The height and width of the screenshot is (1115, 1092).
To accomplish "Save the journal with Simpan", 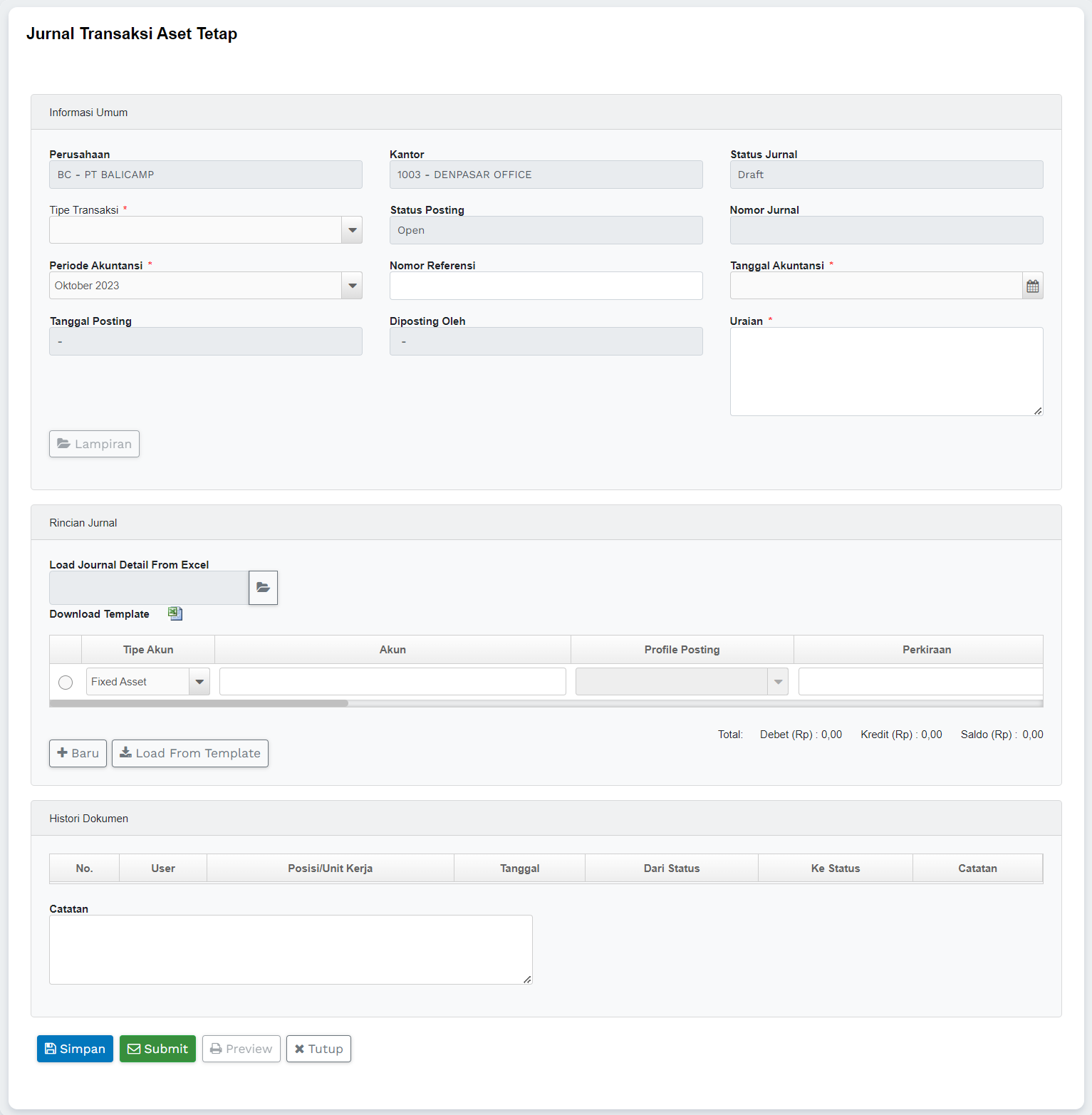I will pyautogui.click(x=75, y=1049).
